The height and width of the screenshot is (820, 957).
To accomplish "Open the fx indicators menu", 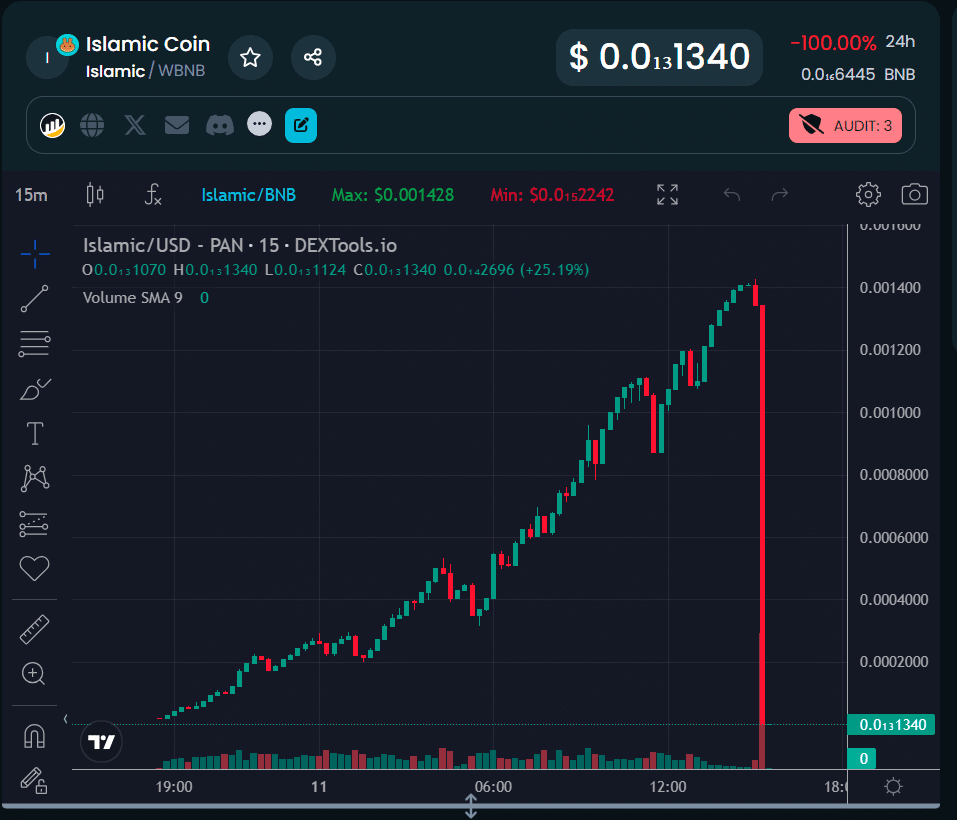I will click(x=152, y=194).
